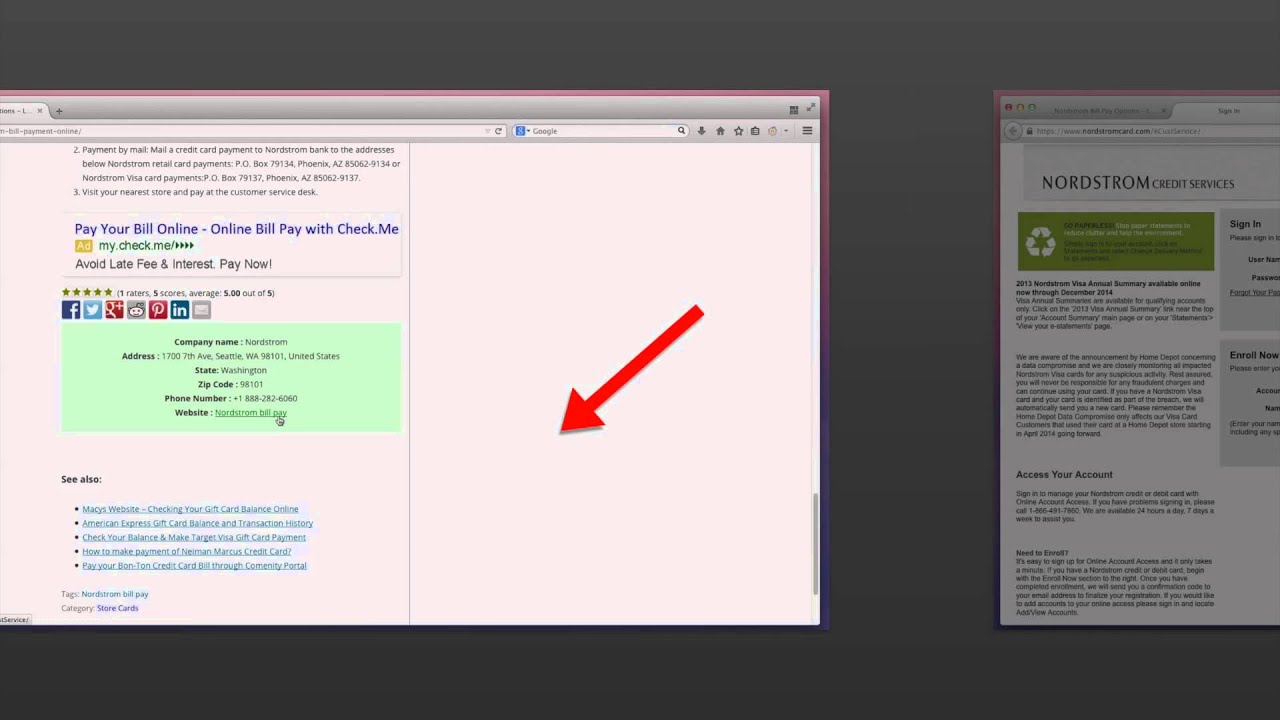1280x720 pixels.
Task: Click the orange add-on icon in toolbar
Action: coord(772,131)
